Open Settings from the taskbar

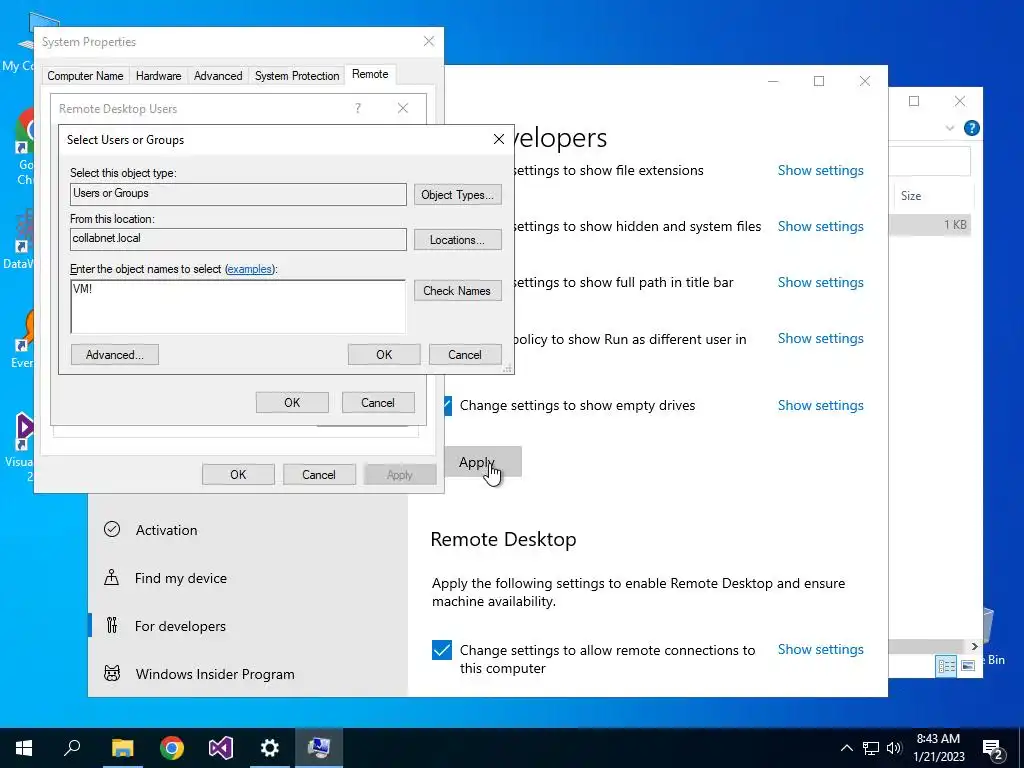pyautogui.click(x=270, y=748)
